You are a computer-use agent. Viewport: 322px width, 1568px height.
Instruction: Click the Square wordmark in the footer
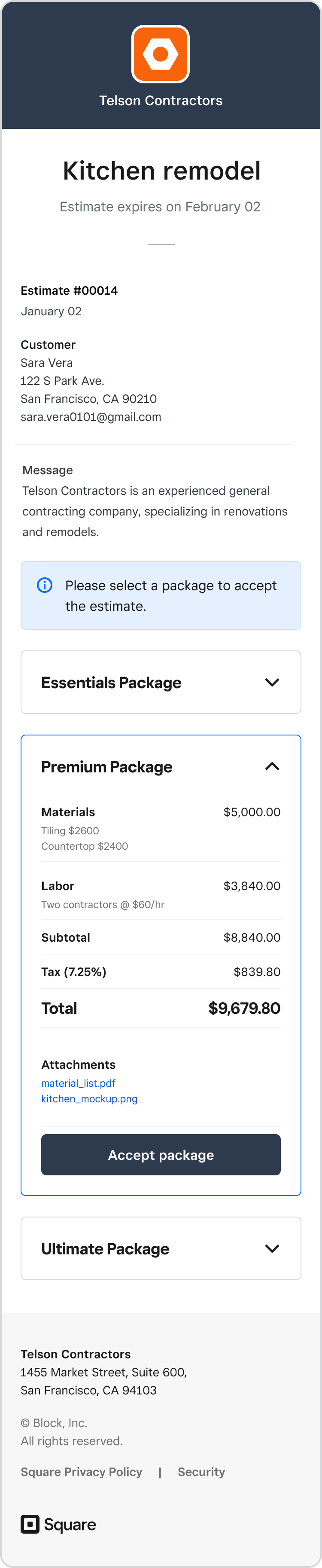point(70,1524)
